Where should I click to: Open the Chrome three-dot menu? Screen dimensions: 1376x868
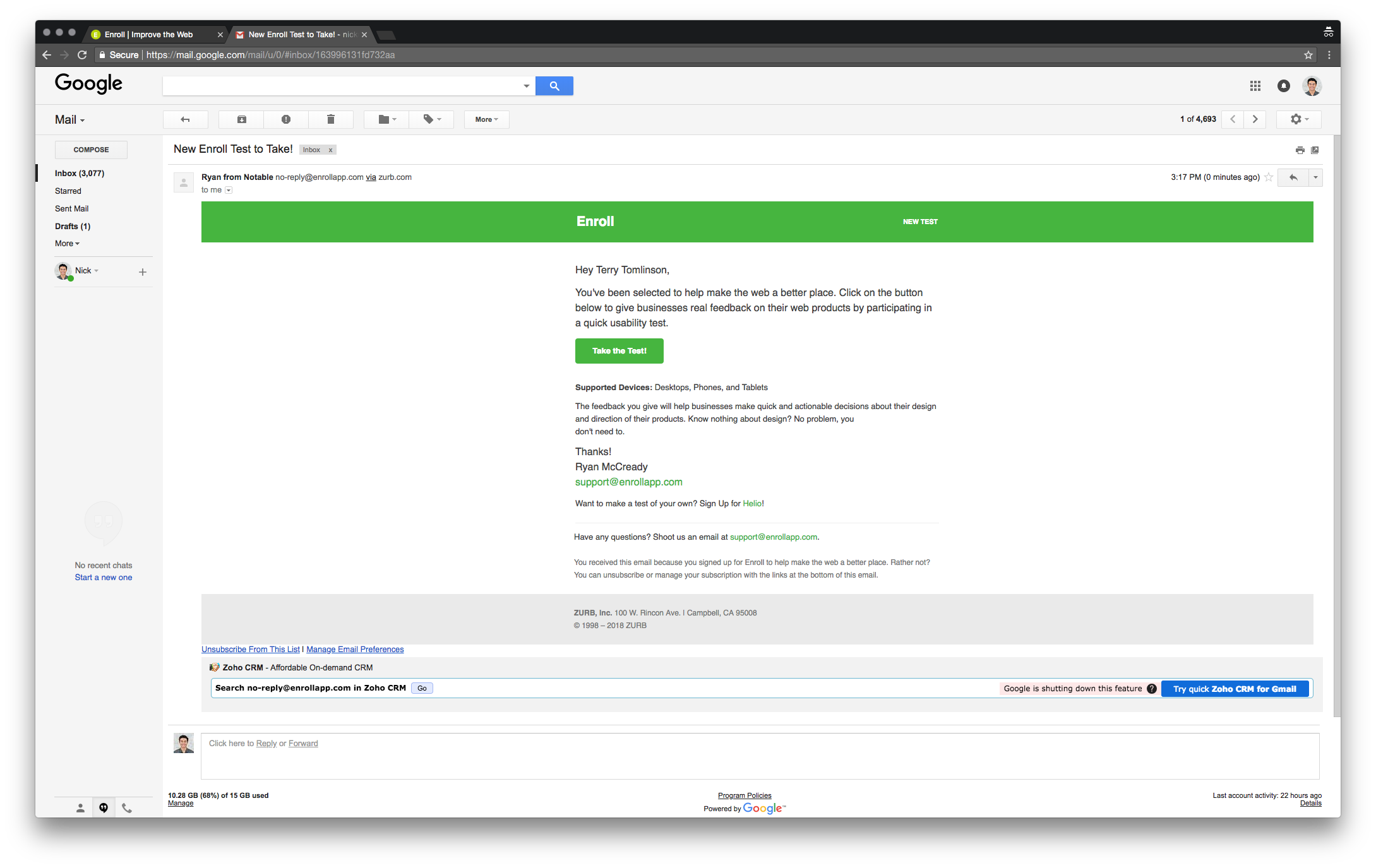coord(1329,55)
